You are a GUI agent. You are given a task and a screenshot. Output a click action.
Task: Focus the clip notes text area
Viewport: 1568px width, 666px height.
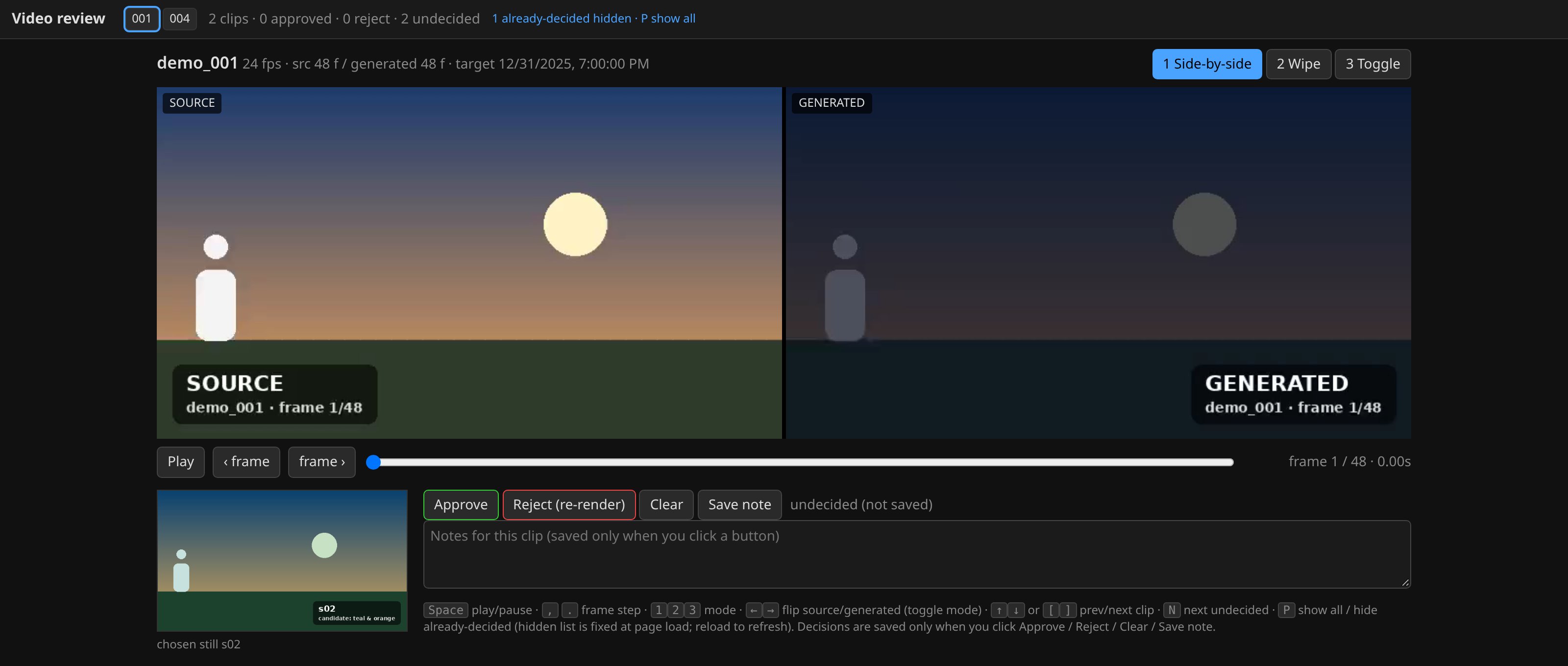917,554
